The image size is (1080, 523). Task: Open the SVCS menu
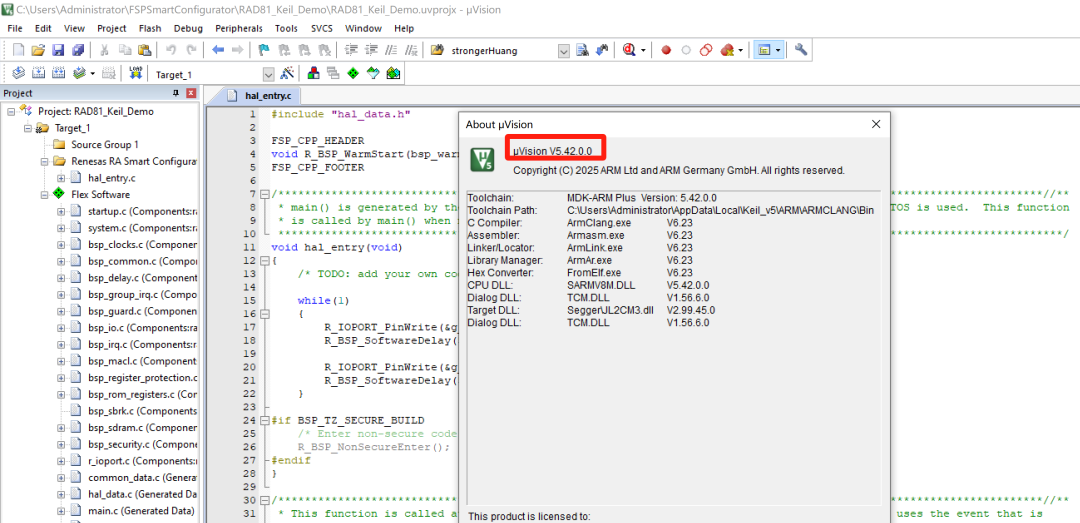[x=322, y=28]
